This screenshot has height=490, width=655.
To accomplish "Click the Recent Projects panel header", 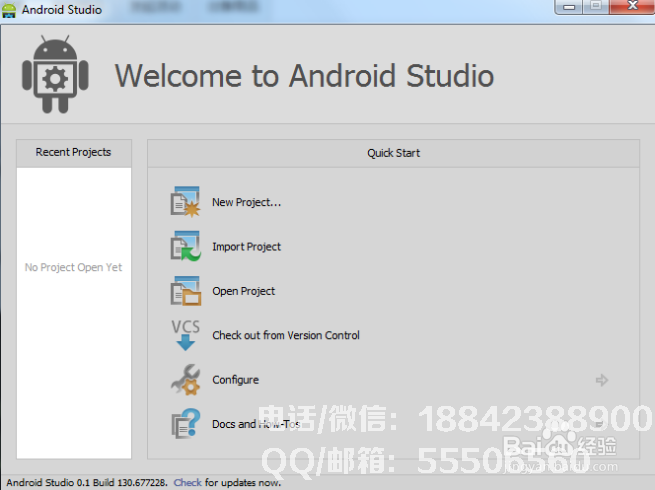I will point(74,153).
